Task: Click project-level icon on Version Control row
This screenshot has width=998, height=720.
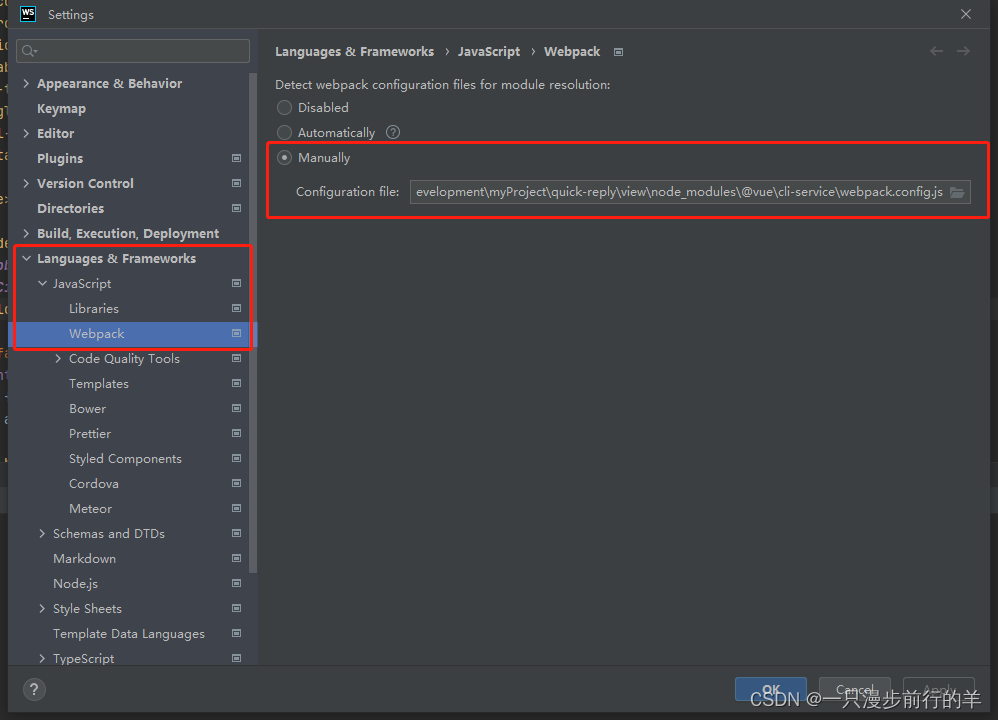Action: coord(236,183)
